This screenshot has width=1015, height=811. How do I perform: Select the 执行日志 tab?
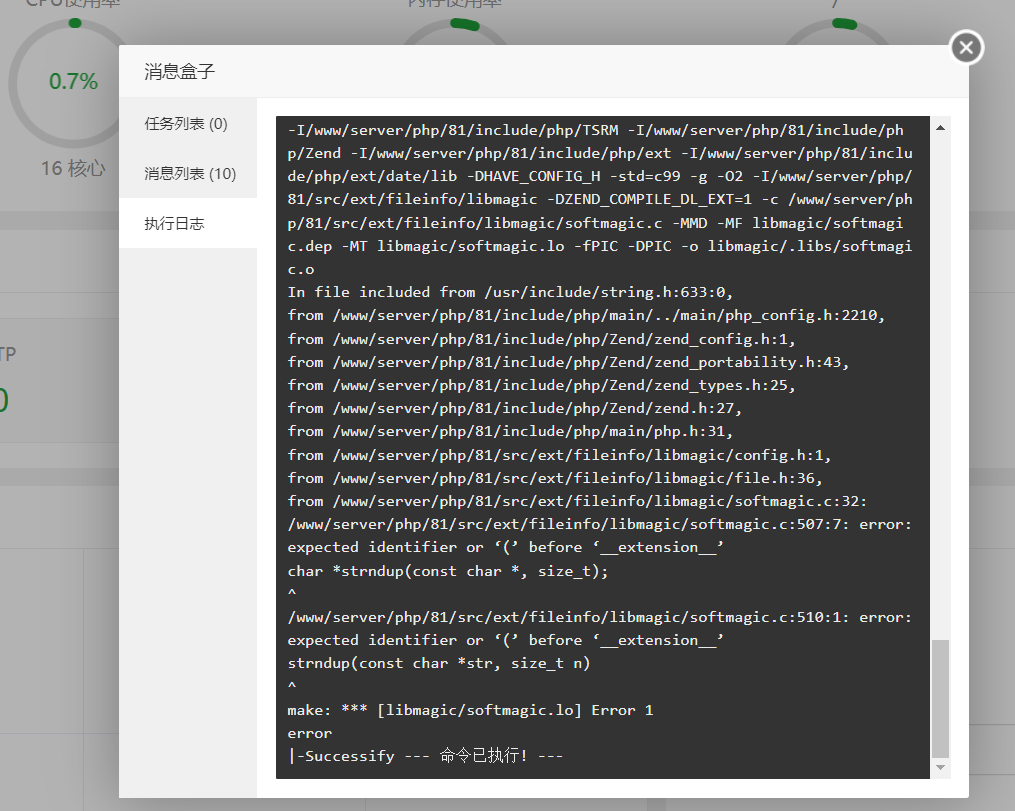188,223
